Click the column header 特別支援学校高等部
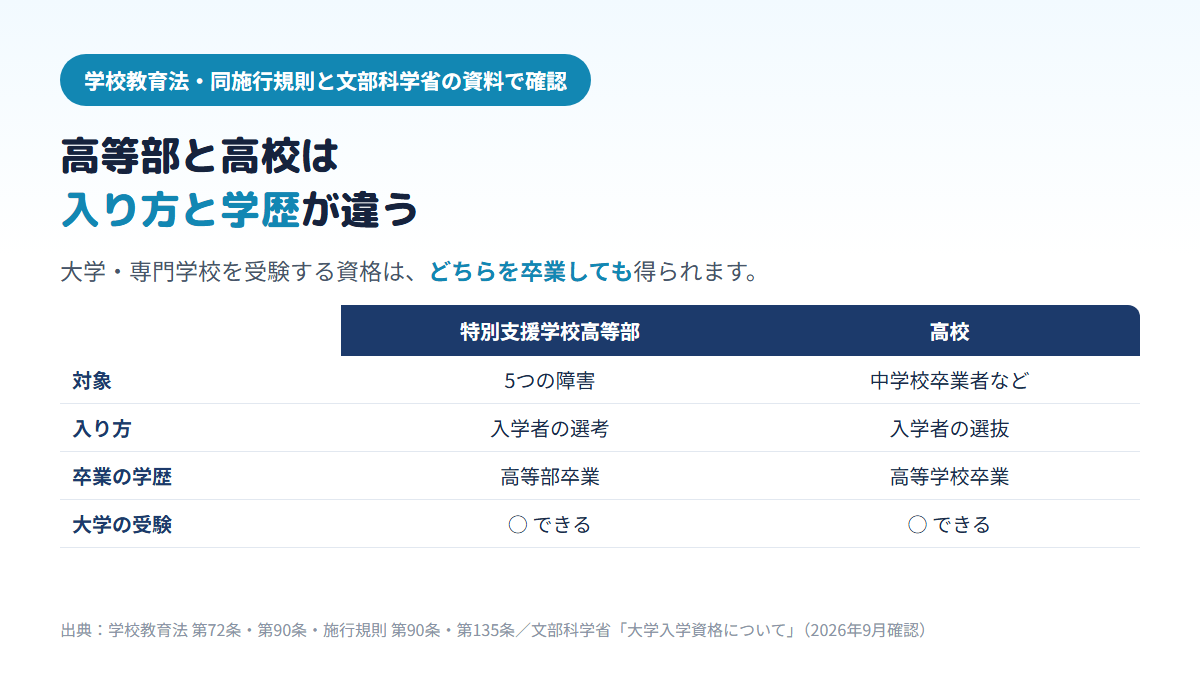 click(x=550, y=332)
